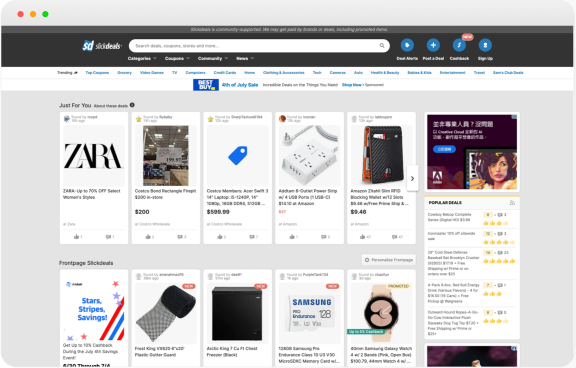Select the Credit Cards category tab

pyautogui.click(x=225, y=73)
